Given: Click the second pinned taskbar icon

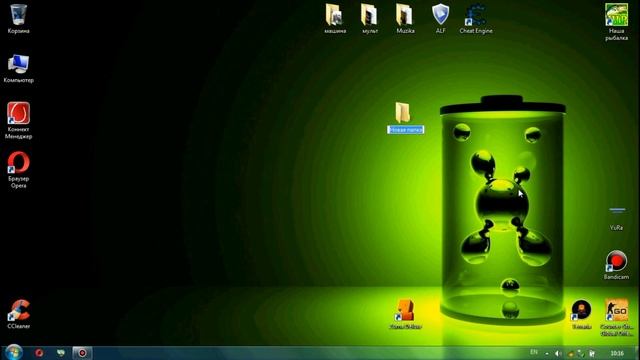Looking at the screenshot, I should (61, 353).
